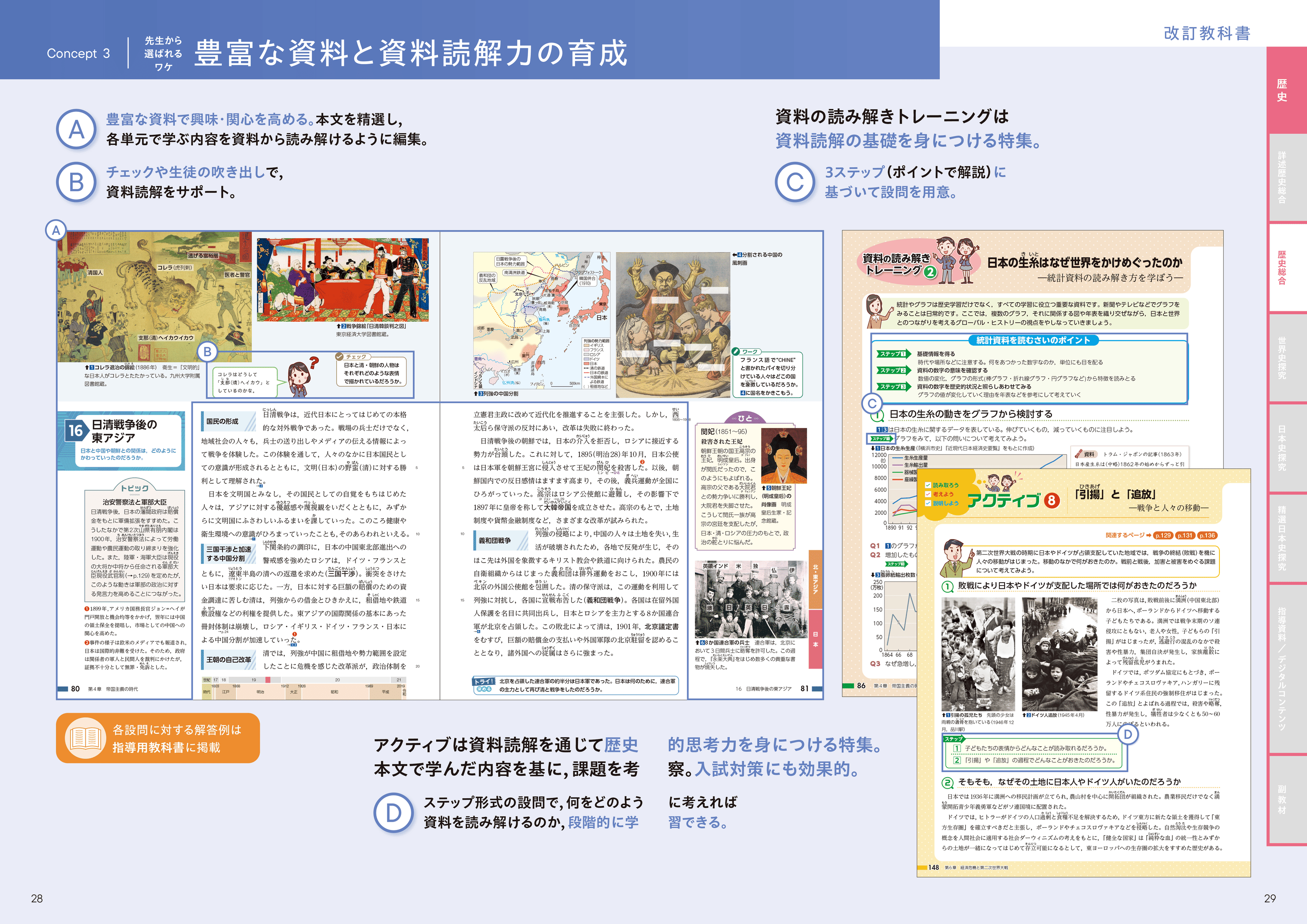Toggle the 読み取ろう checkbox
1307x924 pixels.
point(928,486)
